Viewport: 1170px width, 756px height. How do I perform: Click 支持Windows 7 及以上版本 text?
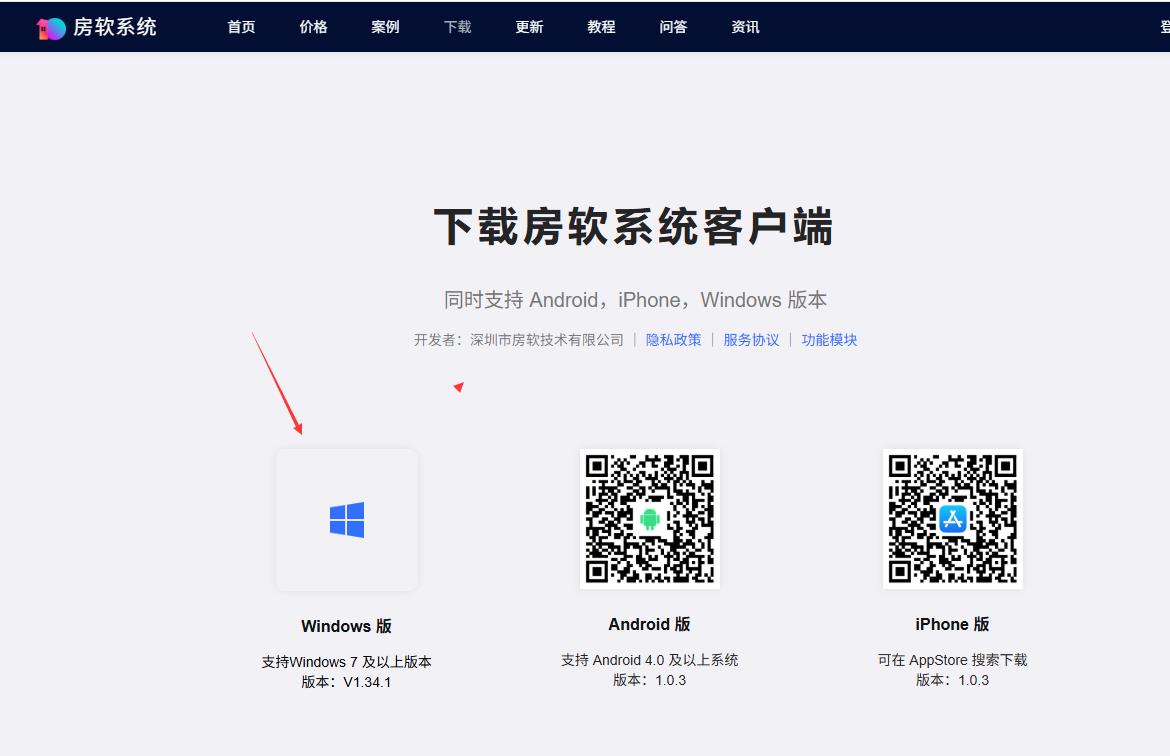346,662
